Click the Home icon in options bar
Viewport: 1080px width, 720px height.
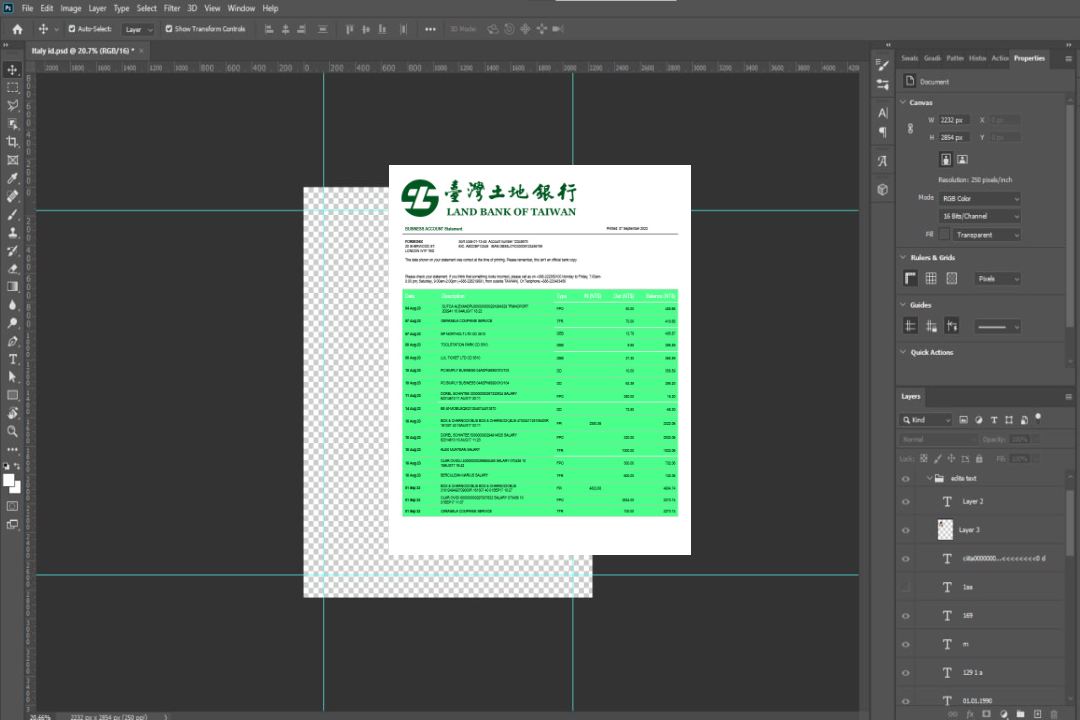[17, 29]
